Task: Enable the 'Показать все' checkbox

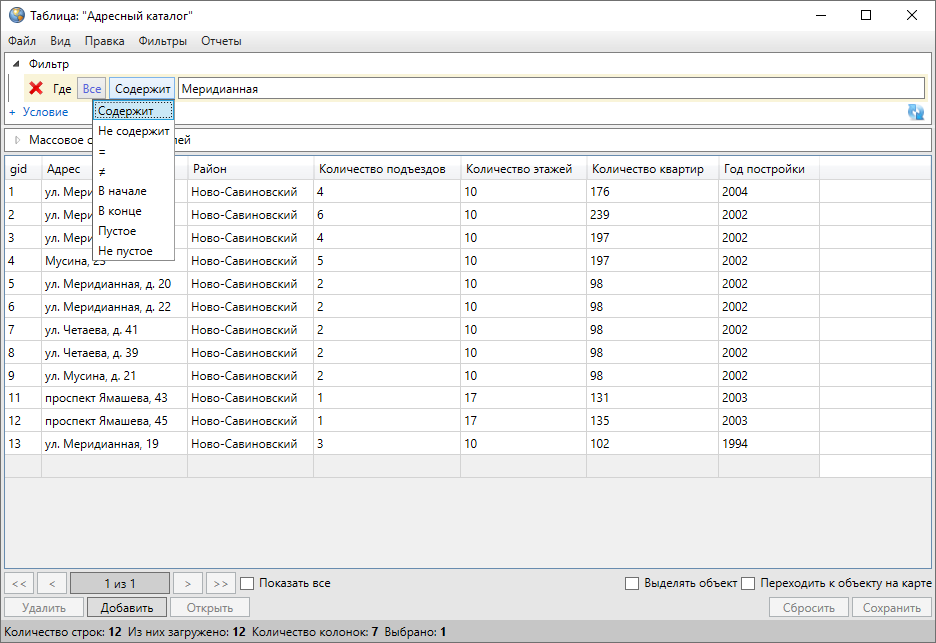Action: 248,583
